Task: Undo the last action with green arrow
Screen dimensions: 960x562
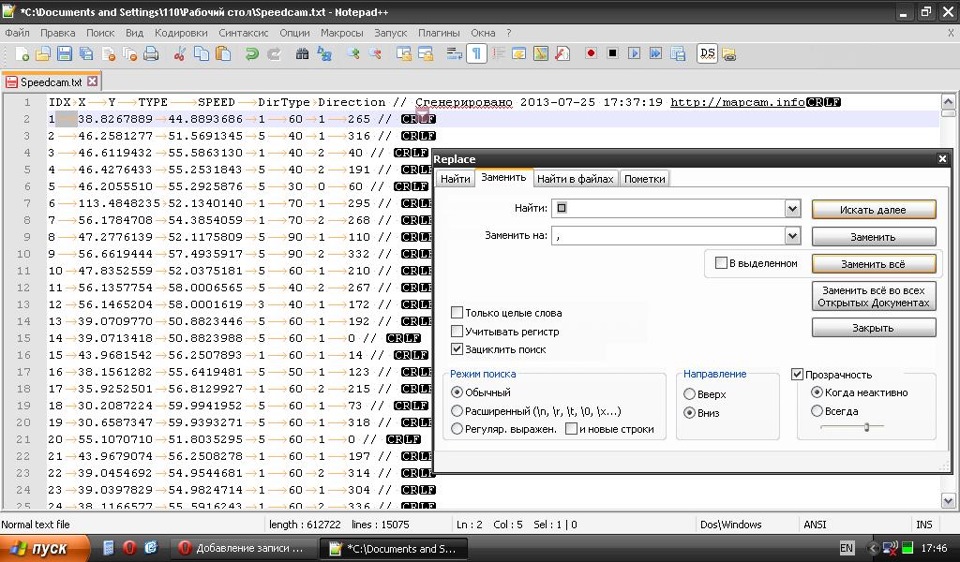Action: pyautogui.click(x=252, y=54)
